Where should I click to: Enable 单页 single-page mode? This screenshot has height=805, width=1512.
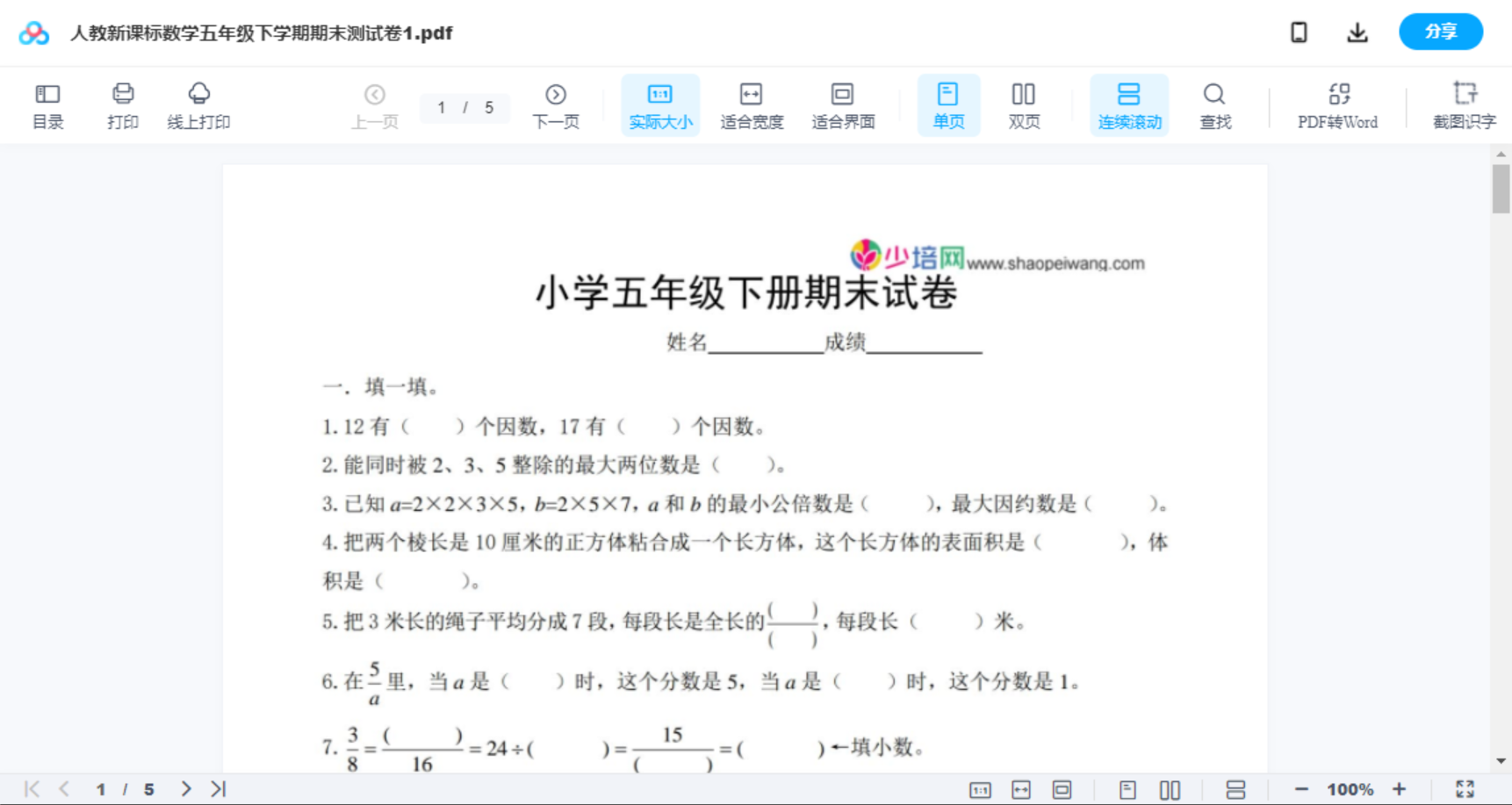coord(947,105)
